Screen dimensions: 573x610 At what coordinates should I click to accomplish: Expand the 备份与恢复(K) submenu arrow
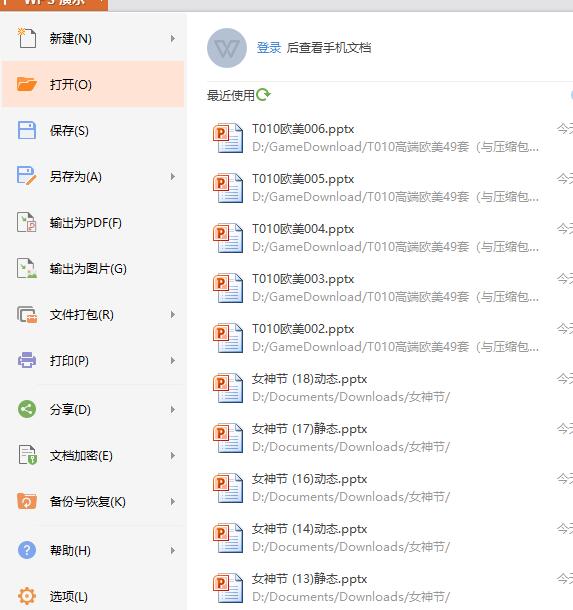point(173,501)
